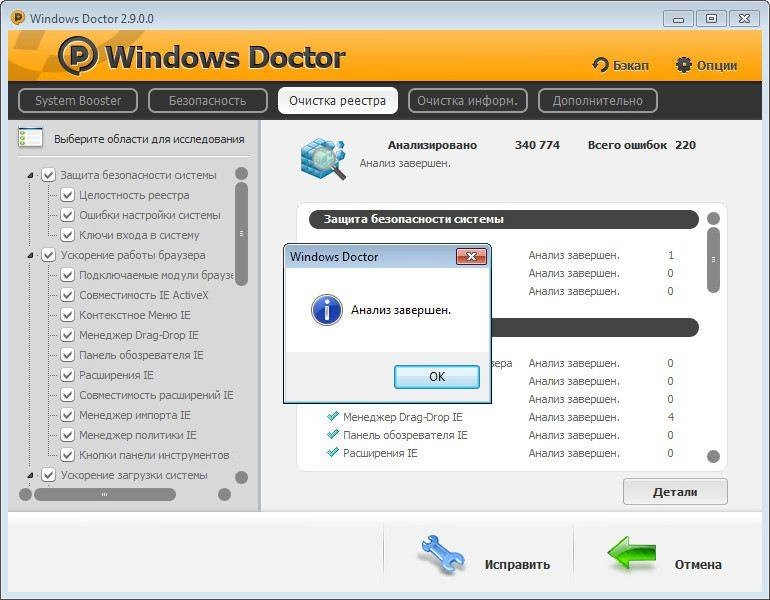The height and width of the screenshot is (600, 770).
Task: Open Очистка информ. tab
Action: (x=468, y=101)
